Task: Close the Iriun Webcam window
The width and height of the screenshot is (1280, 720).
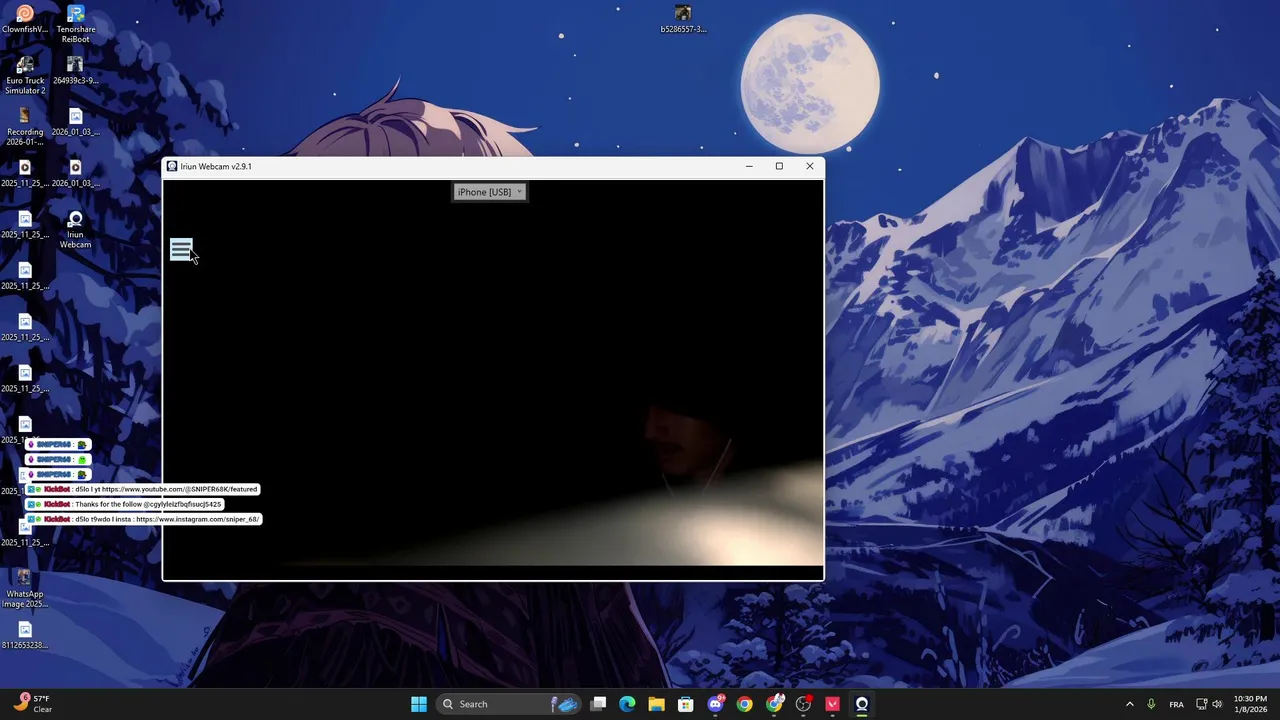Action: click(x=810, y=166)
